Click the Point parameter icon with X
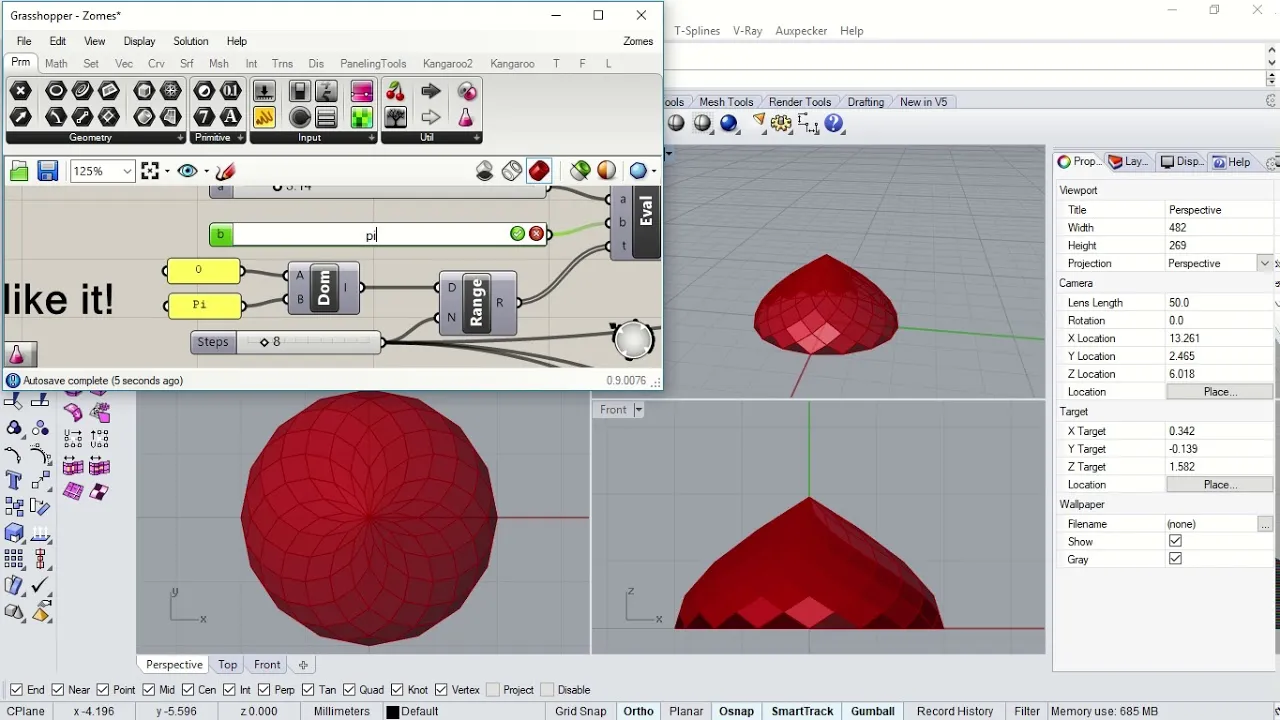The width and height of the screenshot is (1280, 720). (x=20, y=91)
